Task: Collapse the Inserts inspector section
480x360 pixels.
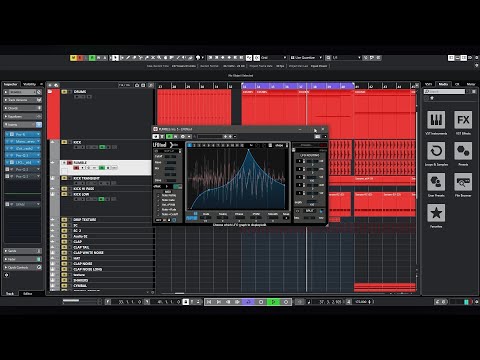Action: (23, 125)
